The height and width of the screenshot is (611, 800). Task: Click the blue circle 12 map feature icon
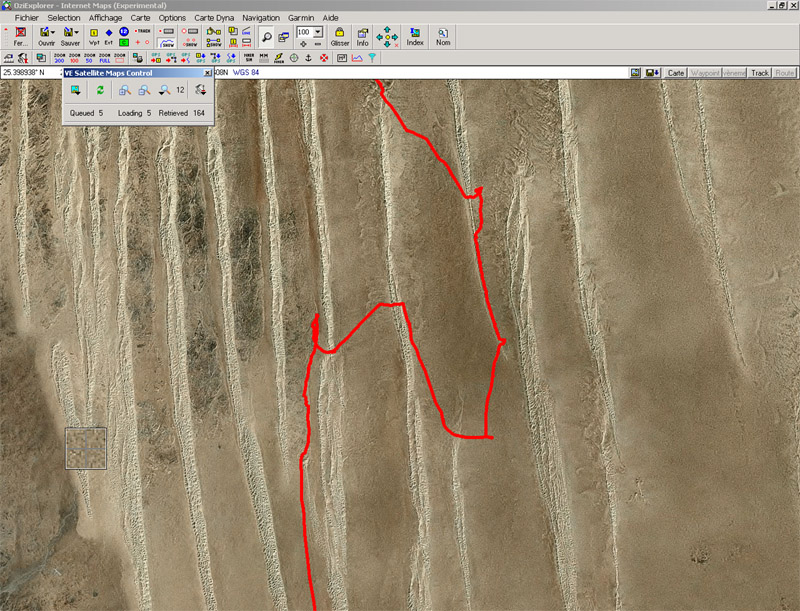(123, 32)
